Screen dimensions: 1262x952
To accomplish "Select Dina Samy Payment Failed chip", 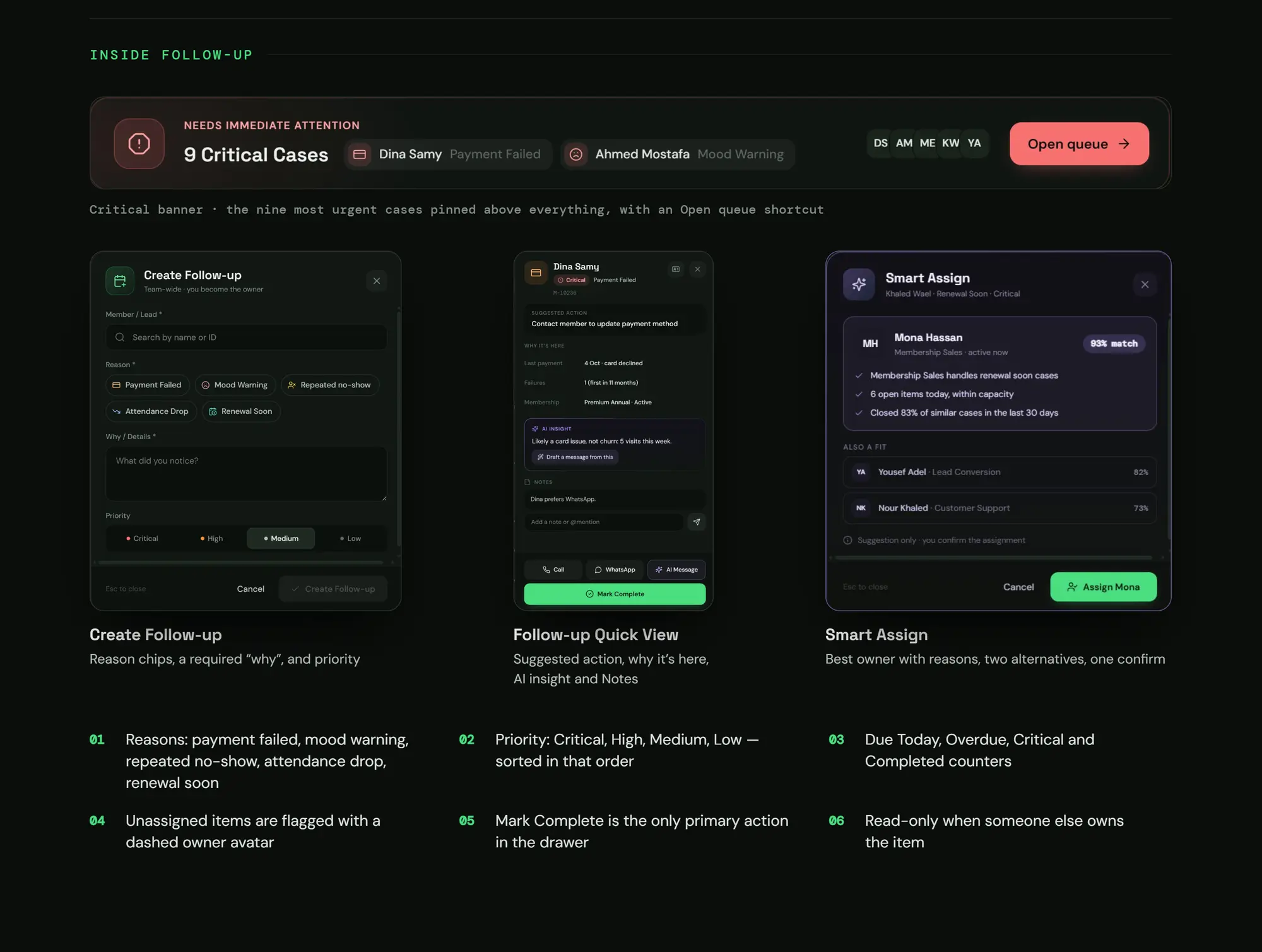I will [447, 154].
